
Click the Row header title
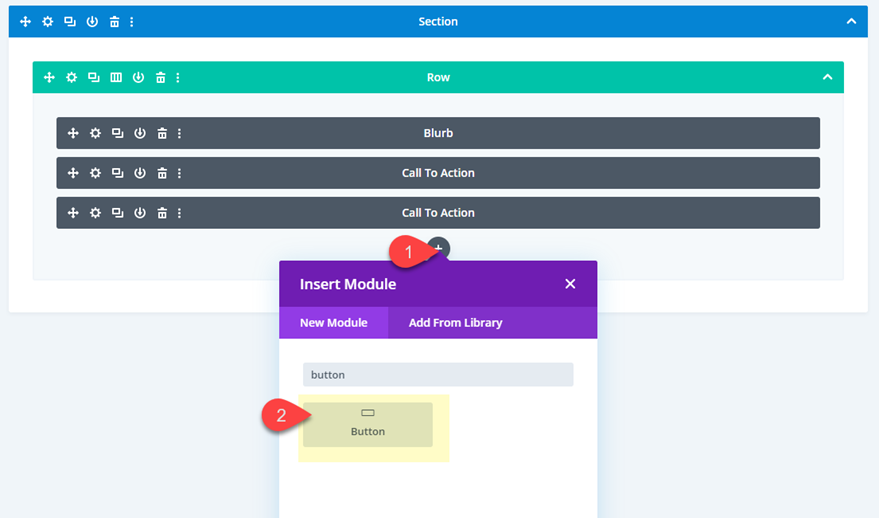pyautogui.click(x=438, y=77)
